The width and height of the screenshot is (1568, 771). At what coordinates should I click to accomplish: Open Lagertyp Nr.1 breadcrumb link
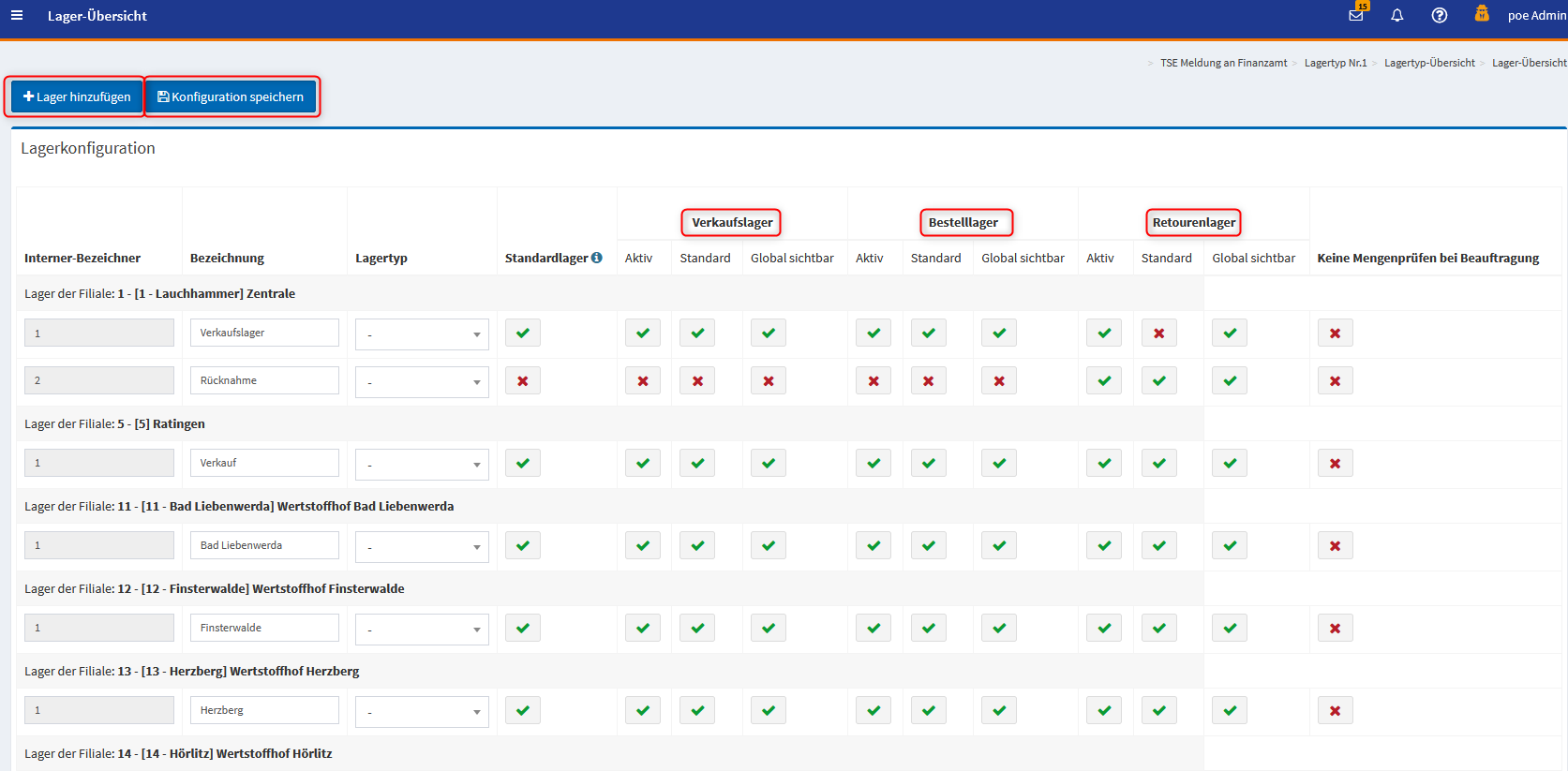pos(1335,63)
